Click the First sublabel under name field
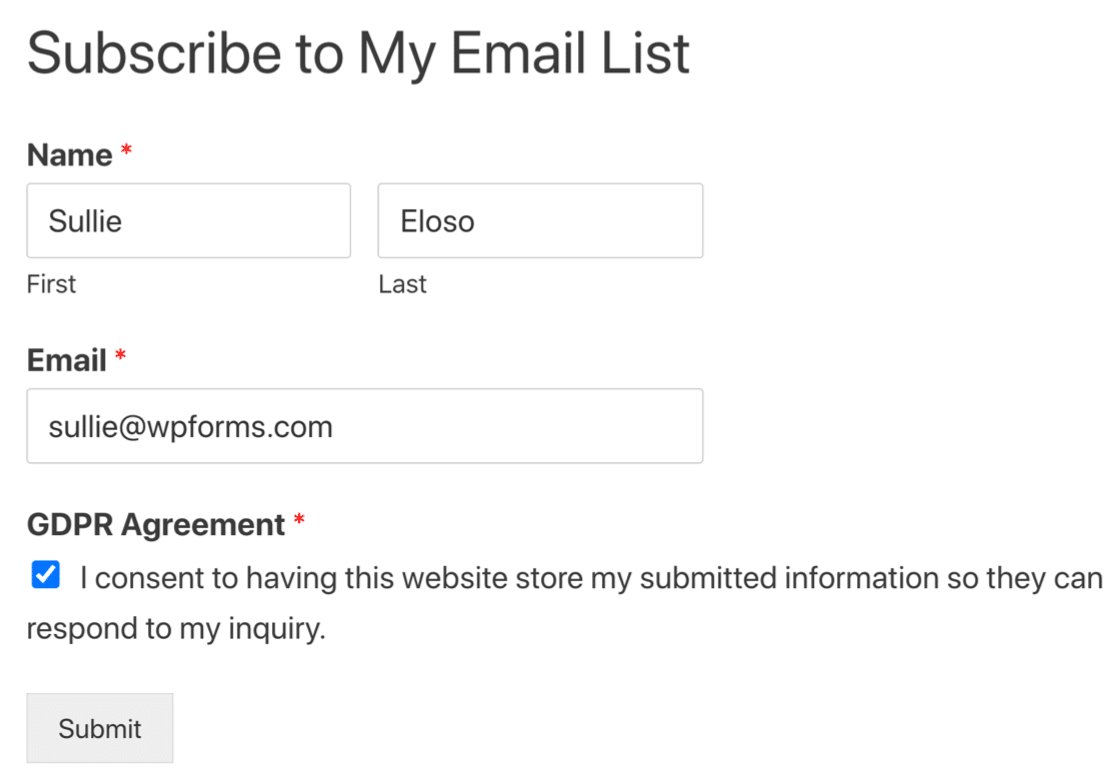Screen dimensions: 1116x782 (51, 284)
